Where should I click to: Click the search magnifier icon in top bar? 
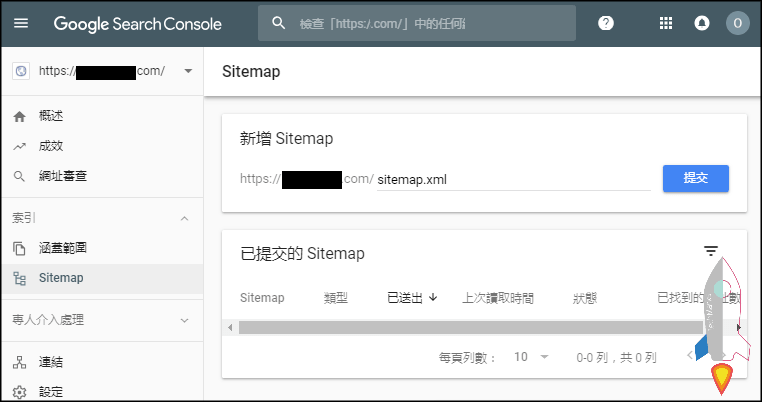point(279,23)
